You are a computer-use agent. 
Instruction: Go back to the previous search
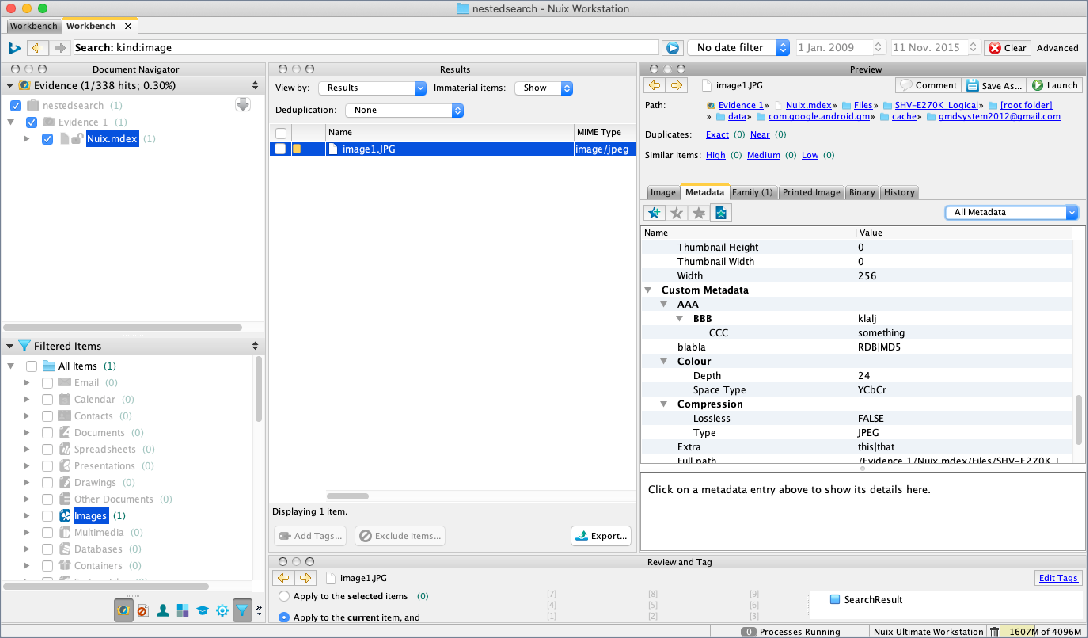[x=37, y=48]
